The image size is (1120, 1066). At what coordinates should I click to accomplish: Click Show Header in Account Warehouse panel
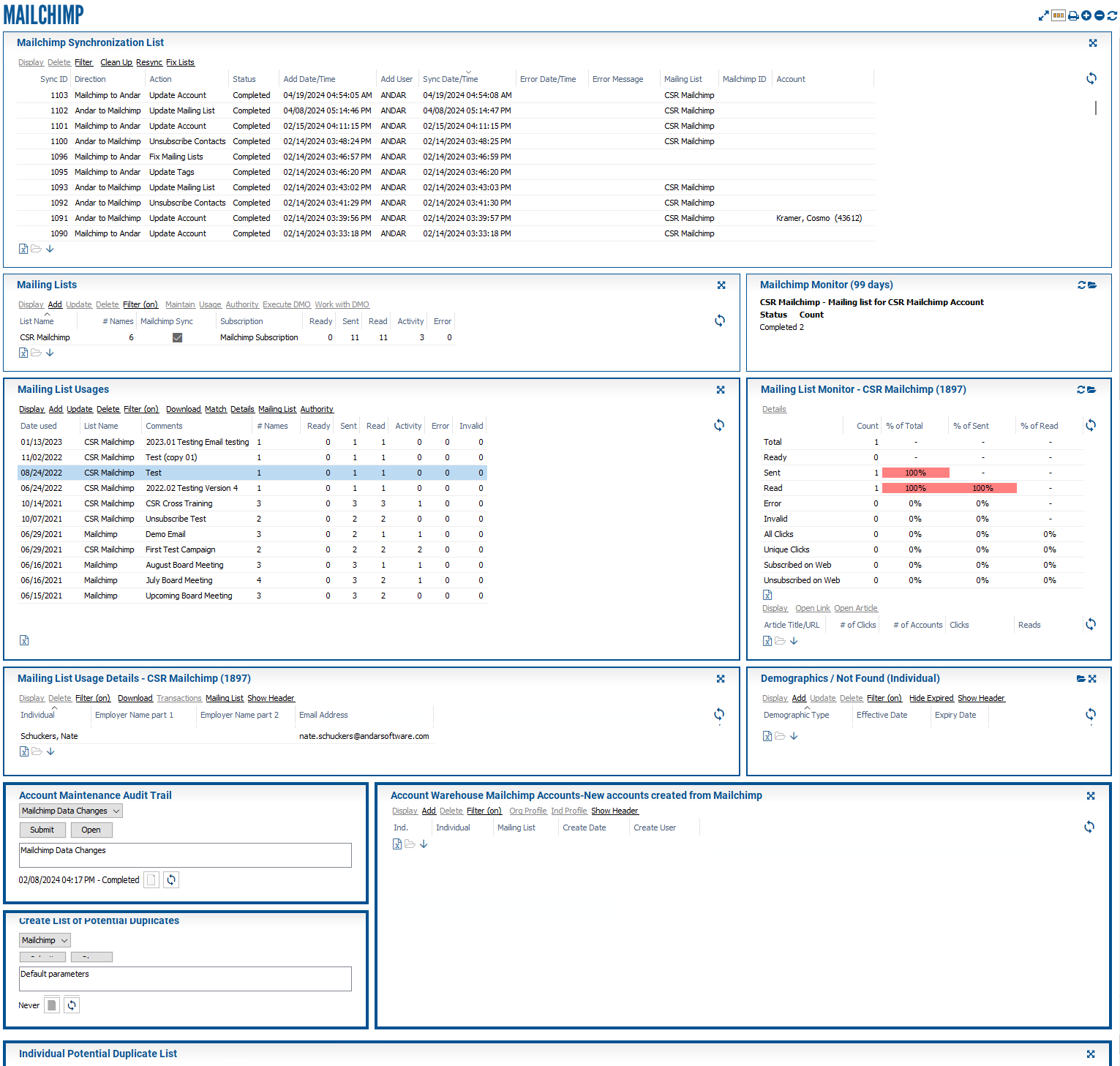click(615, 811)
